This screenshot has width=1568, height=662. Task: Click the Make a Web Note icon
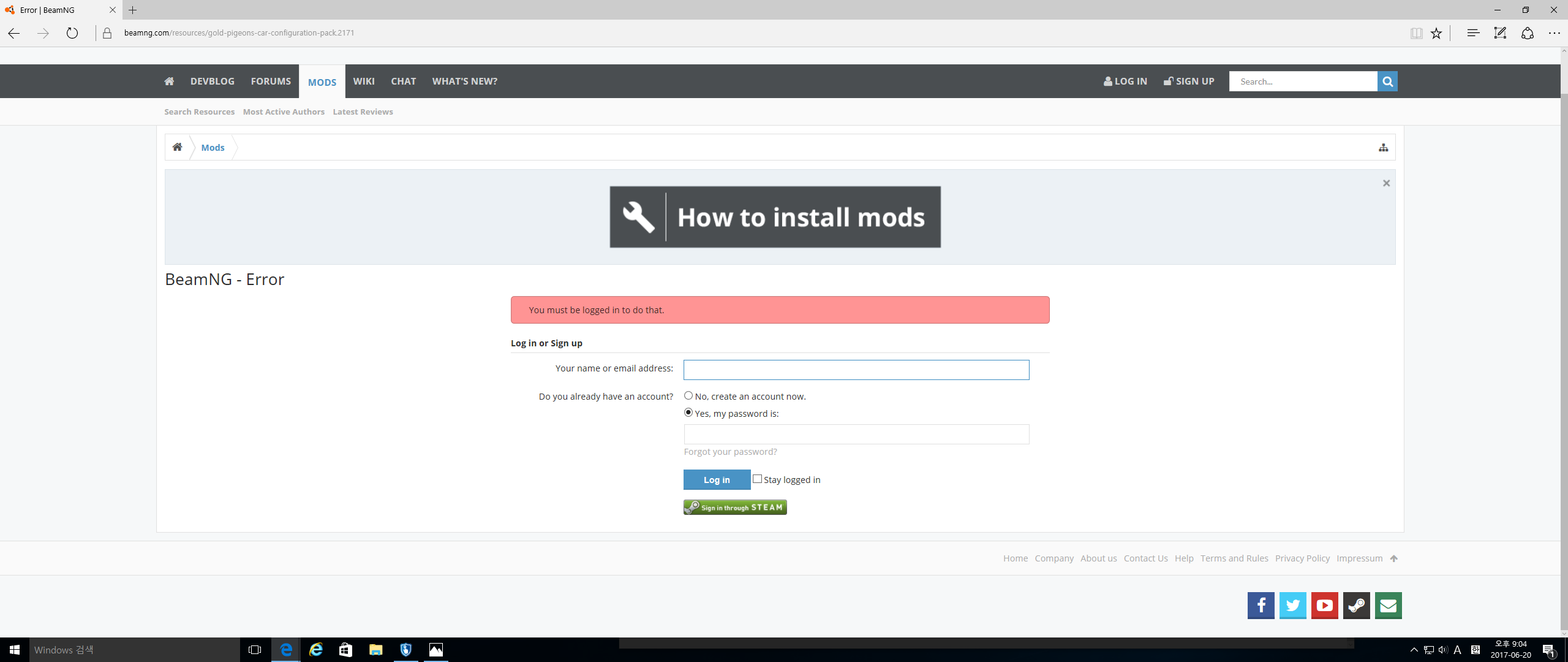pyautogui.click(x=1500, y=33)
